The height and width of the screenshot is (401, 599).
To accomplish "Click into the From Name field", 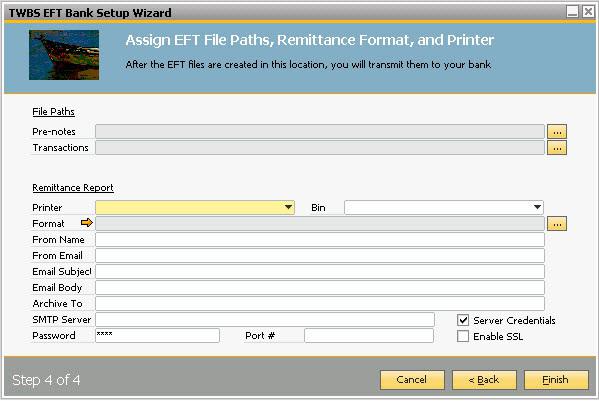I will (320, 240).
